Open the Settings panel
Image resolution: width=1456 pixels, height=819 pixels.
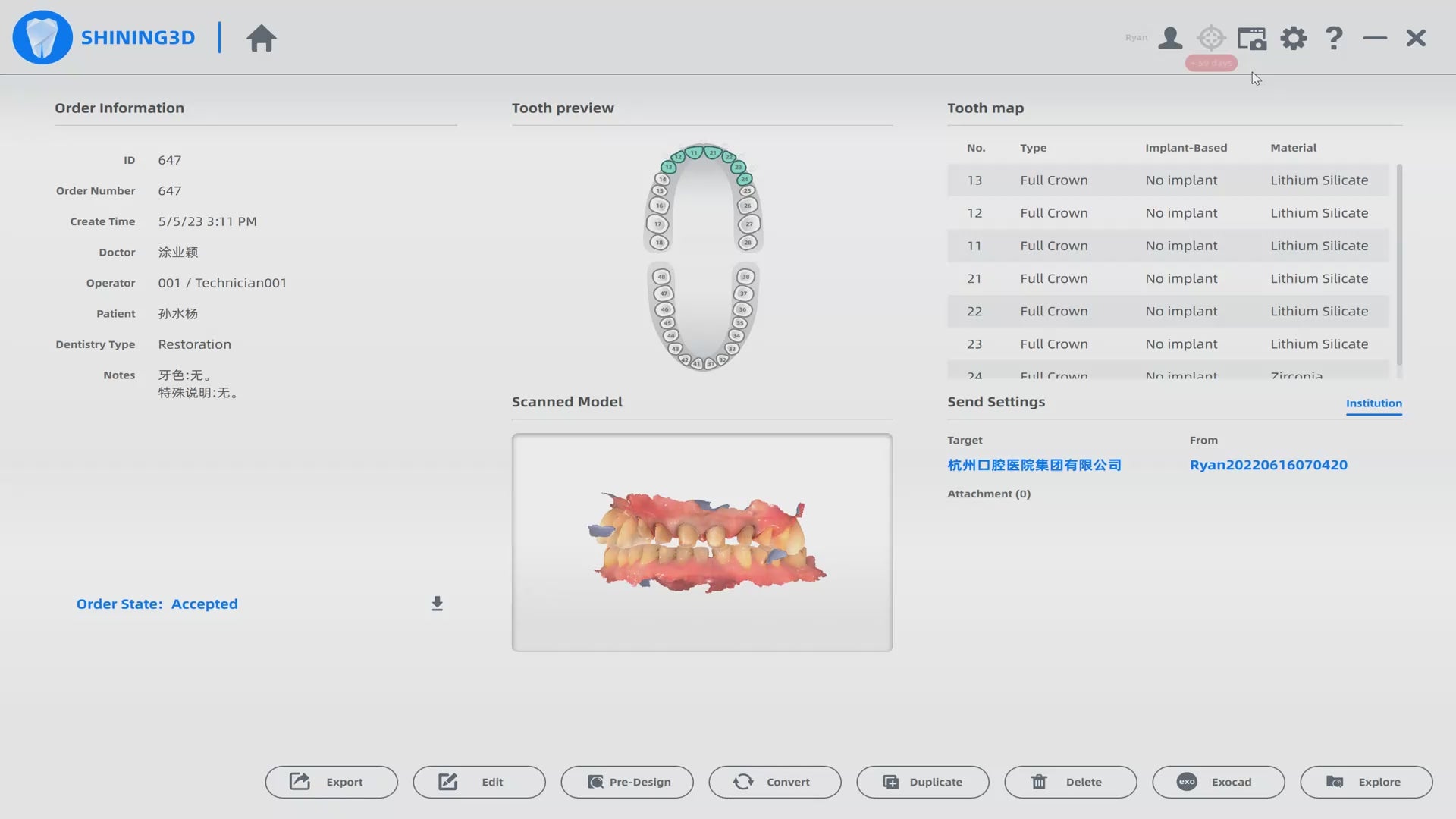(x=1294, y=37)
